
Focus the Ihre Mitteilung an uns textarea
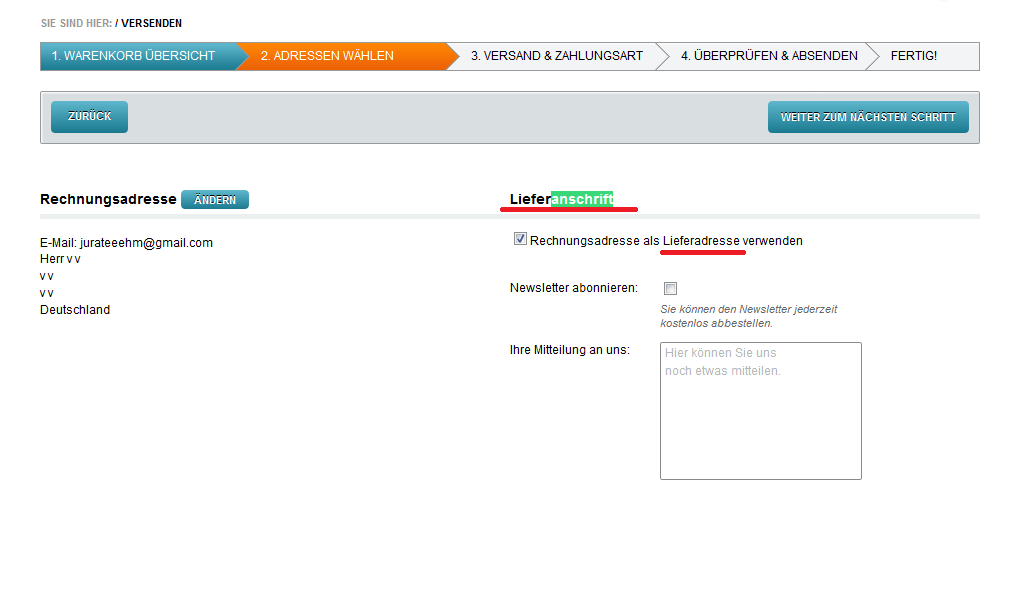click(760, 410)
